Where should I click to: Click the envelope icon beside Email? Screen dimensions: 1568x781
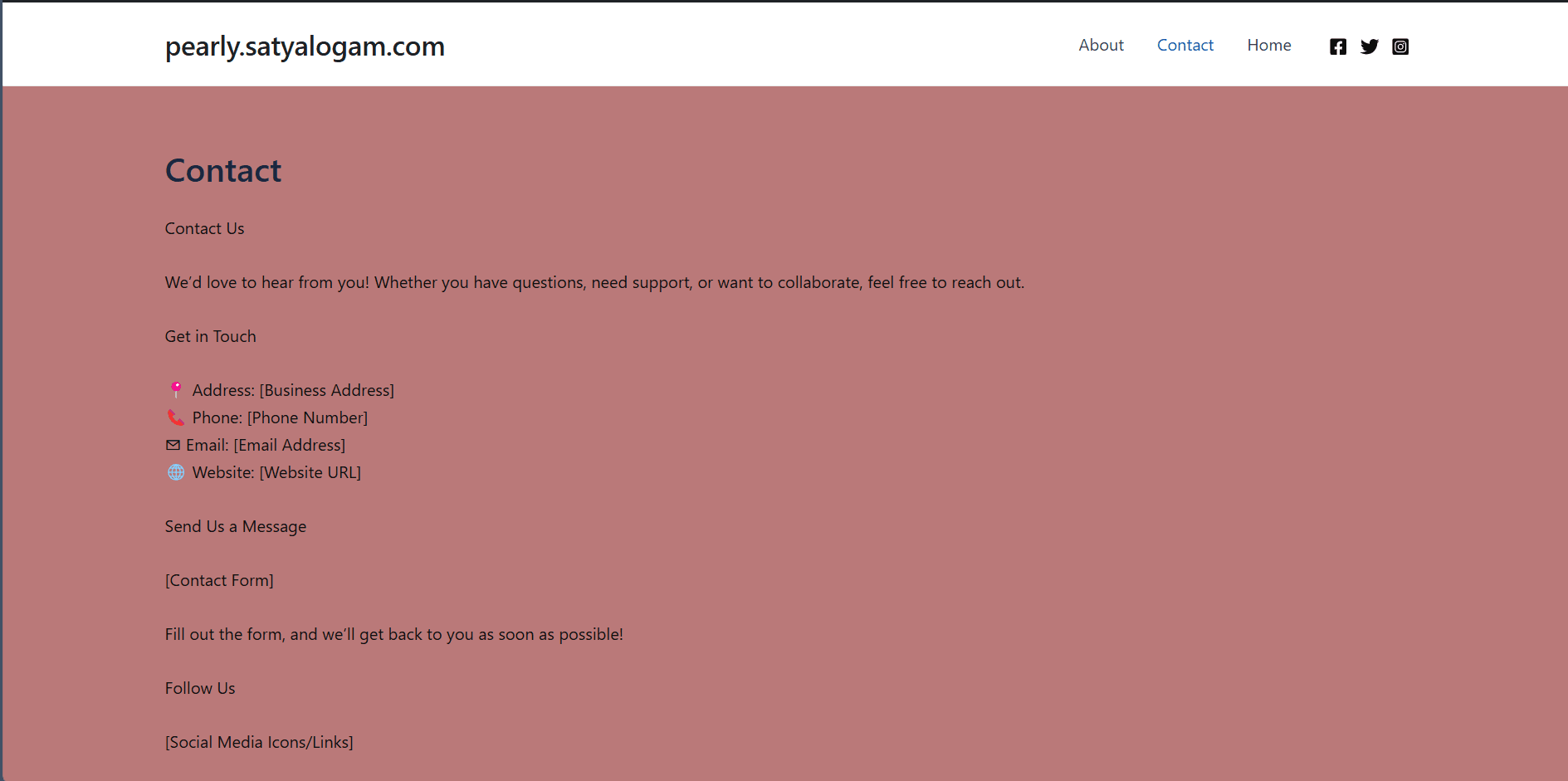(173, 445)
